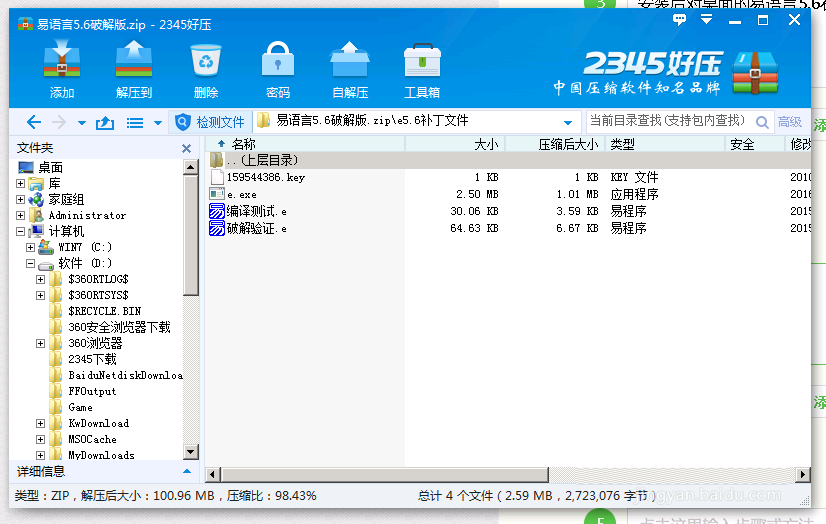Expand the 库 tree node
The image size is (826, 524).
coord(21,184)
